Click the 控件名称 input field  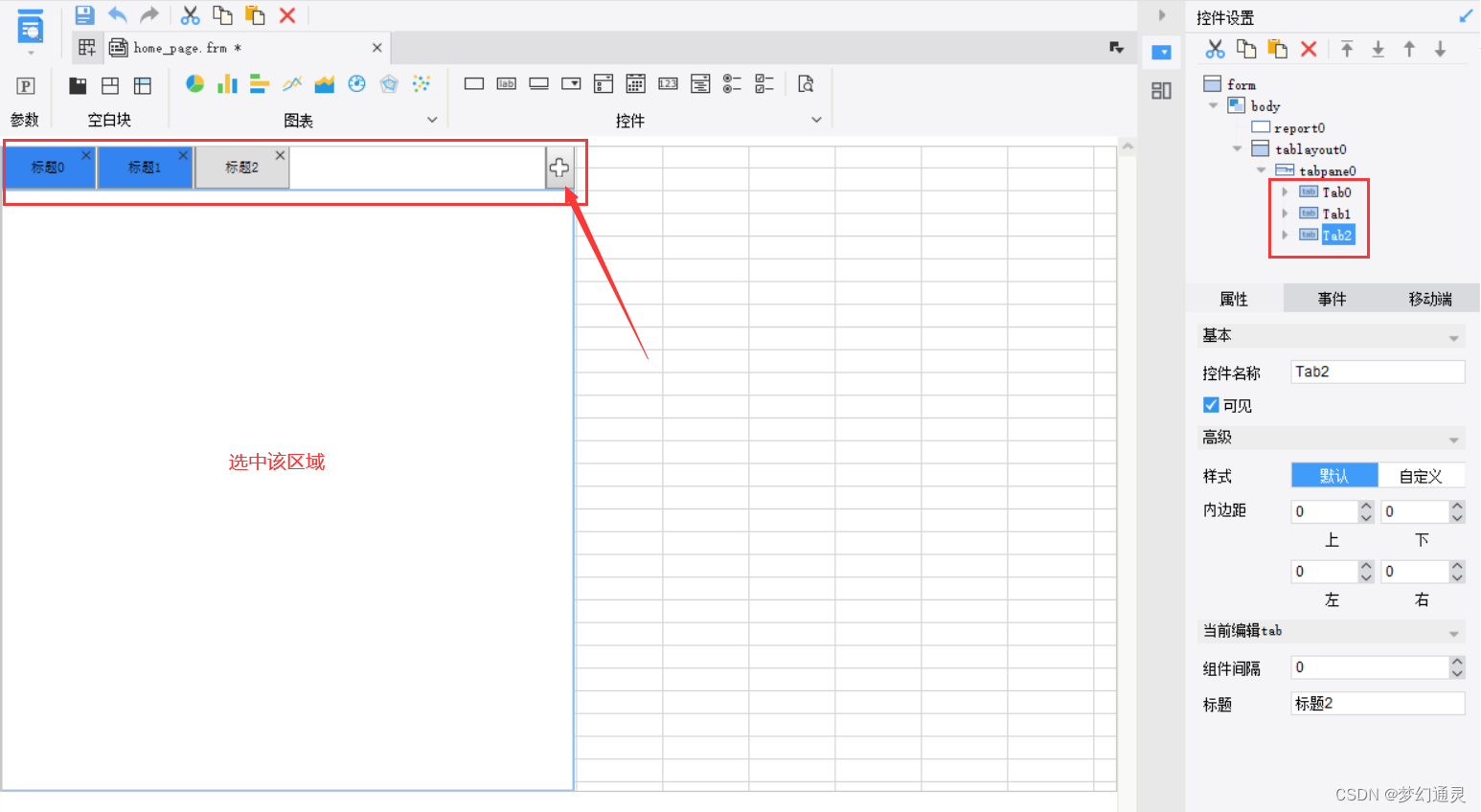pyautogui.click(x=1378, y=372)
